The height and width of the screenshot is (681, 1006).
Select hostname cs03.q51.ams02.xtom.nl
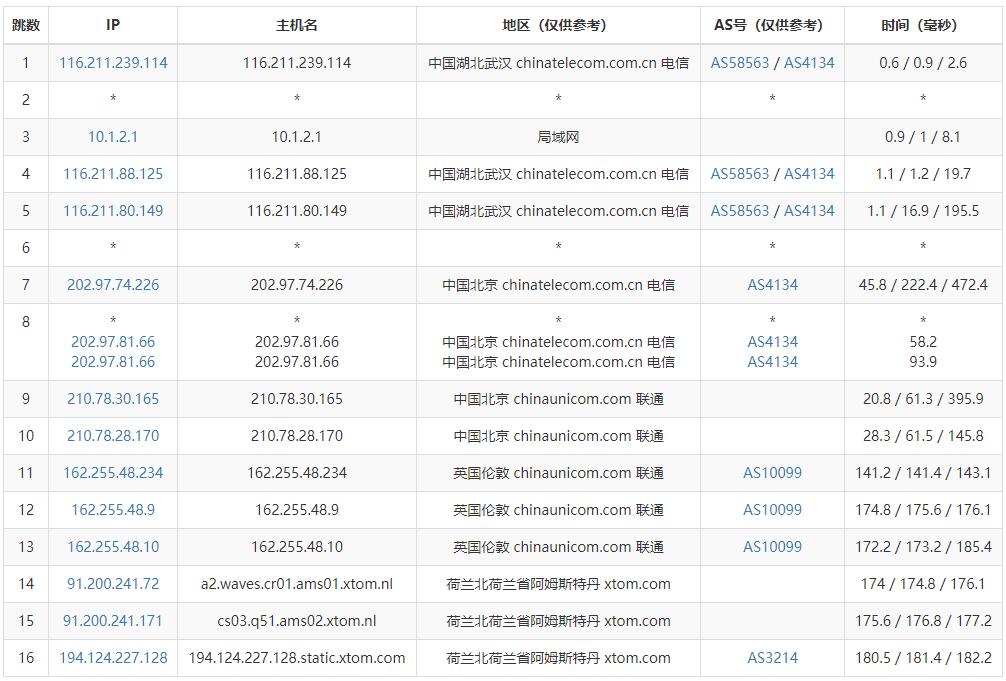click(296, 621)
